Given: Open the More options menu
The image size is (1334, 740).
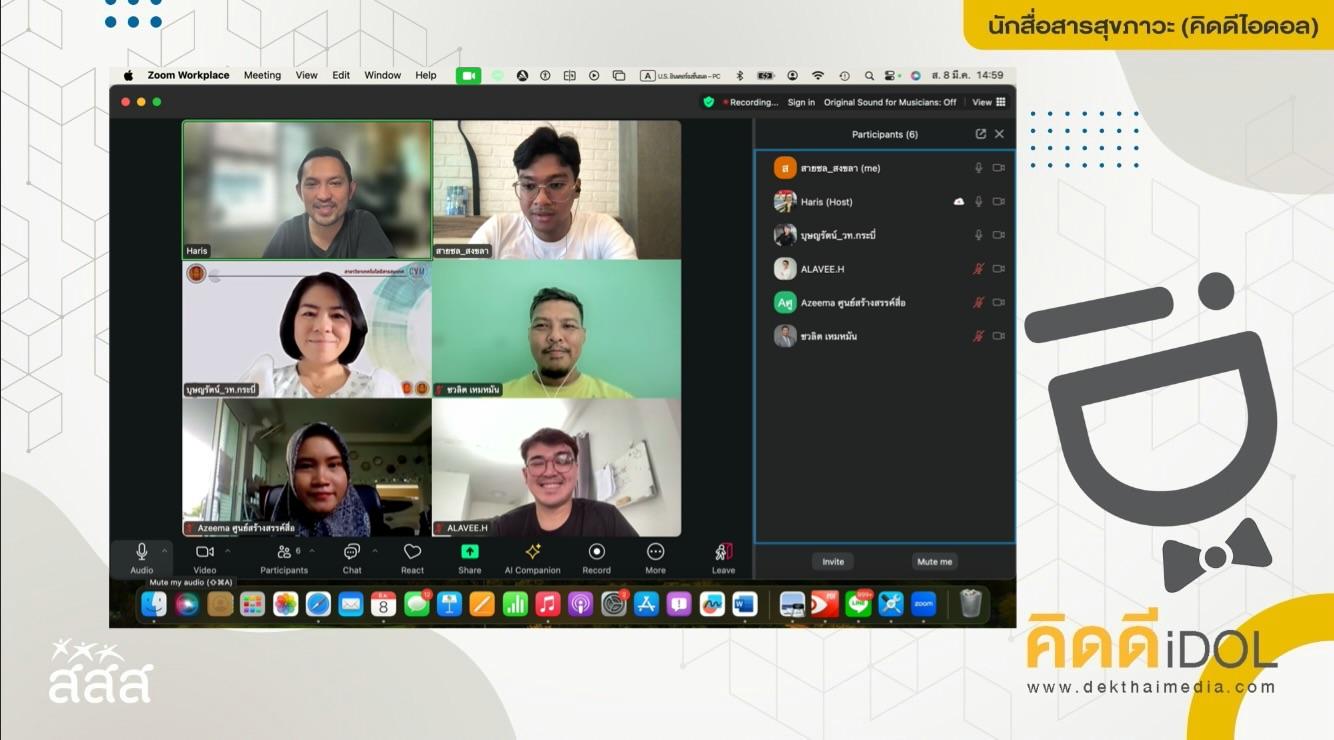Looking at the screenshot, I should 655,552.
